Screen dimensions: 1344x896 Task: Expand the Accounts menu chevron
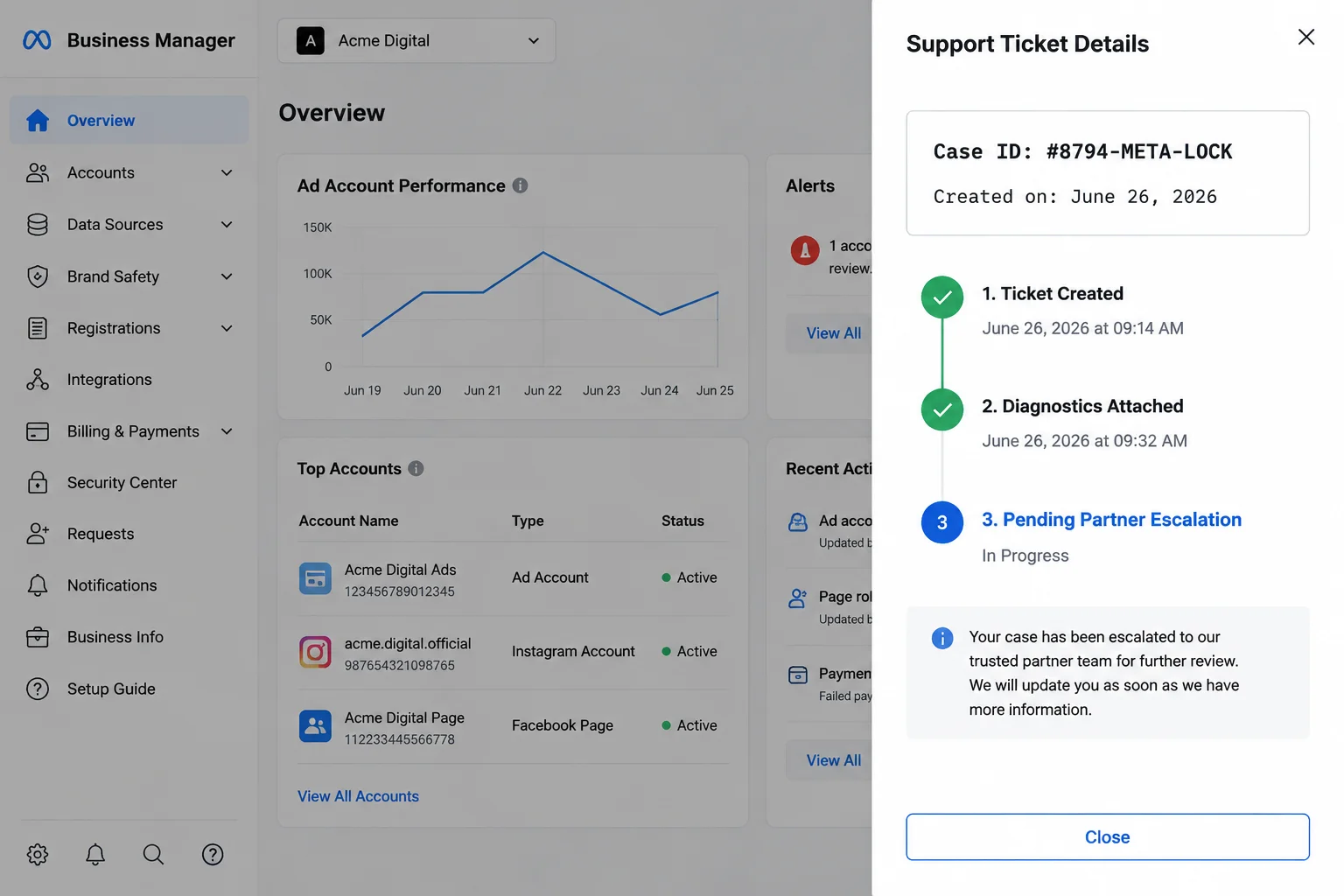coord(227,172)
